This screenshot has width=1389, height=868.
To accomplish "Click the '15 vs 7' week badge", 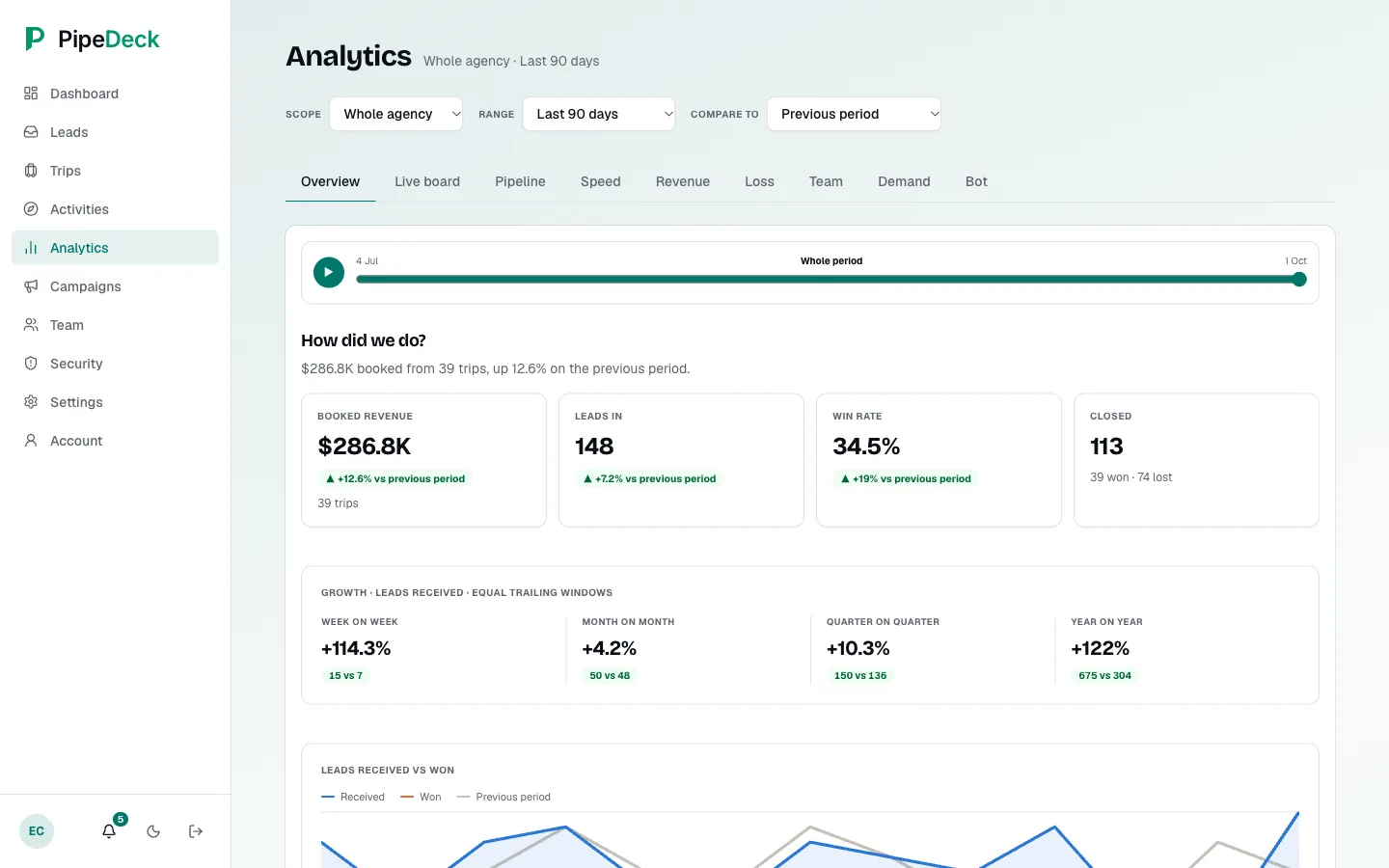I will point(345,675).
